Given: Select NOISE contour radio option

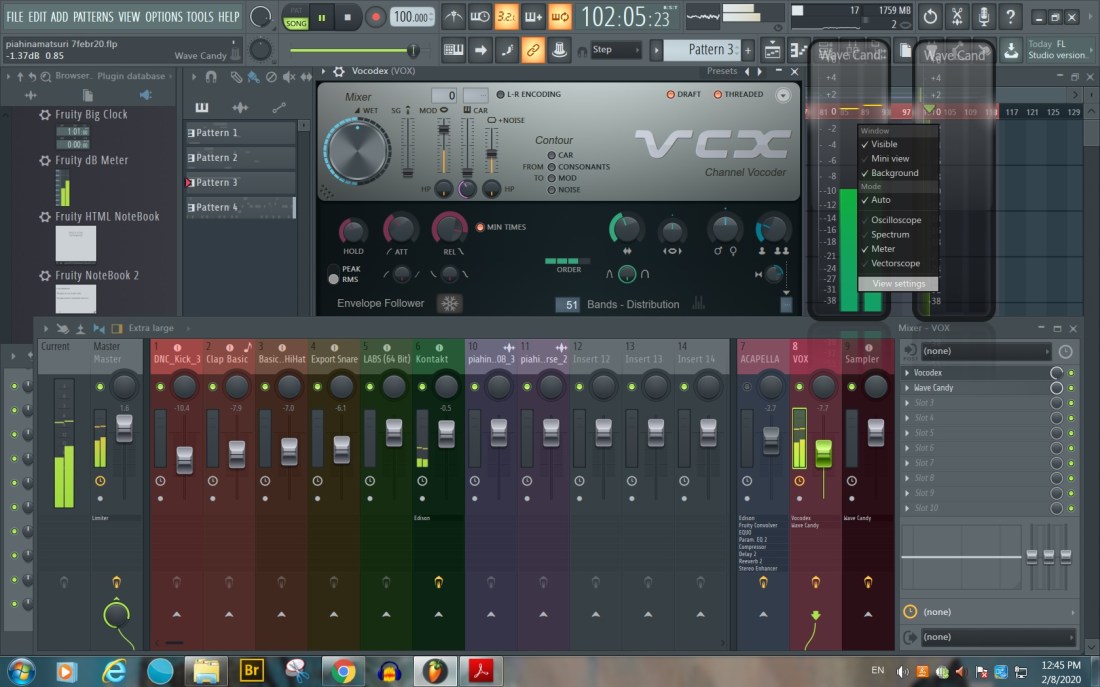Looking at the screenshot, I should [x=550, y=190].
